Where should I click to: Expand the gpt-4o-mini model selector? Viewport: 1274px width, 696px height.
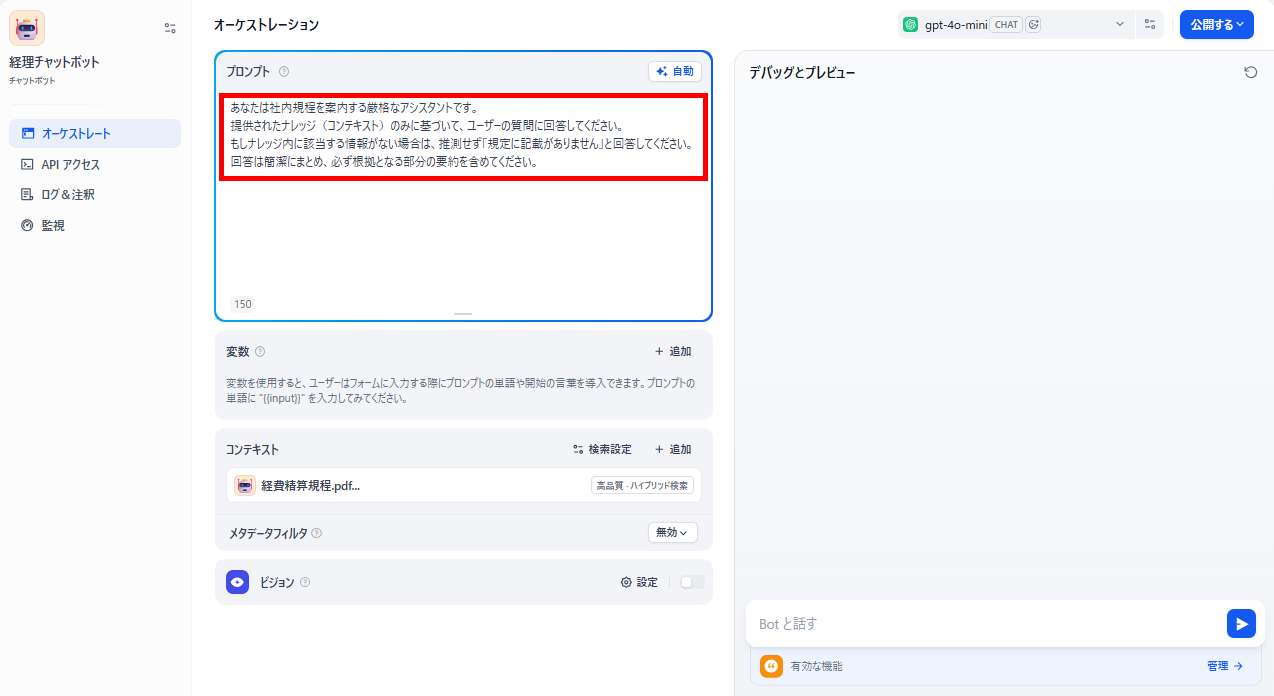(x=1015, y=24)
